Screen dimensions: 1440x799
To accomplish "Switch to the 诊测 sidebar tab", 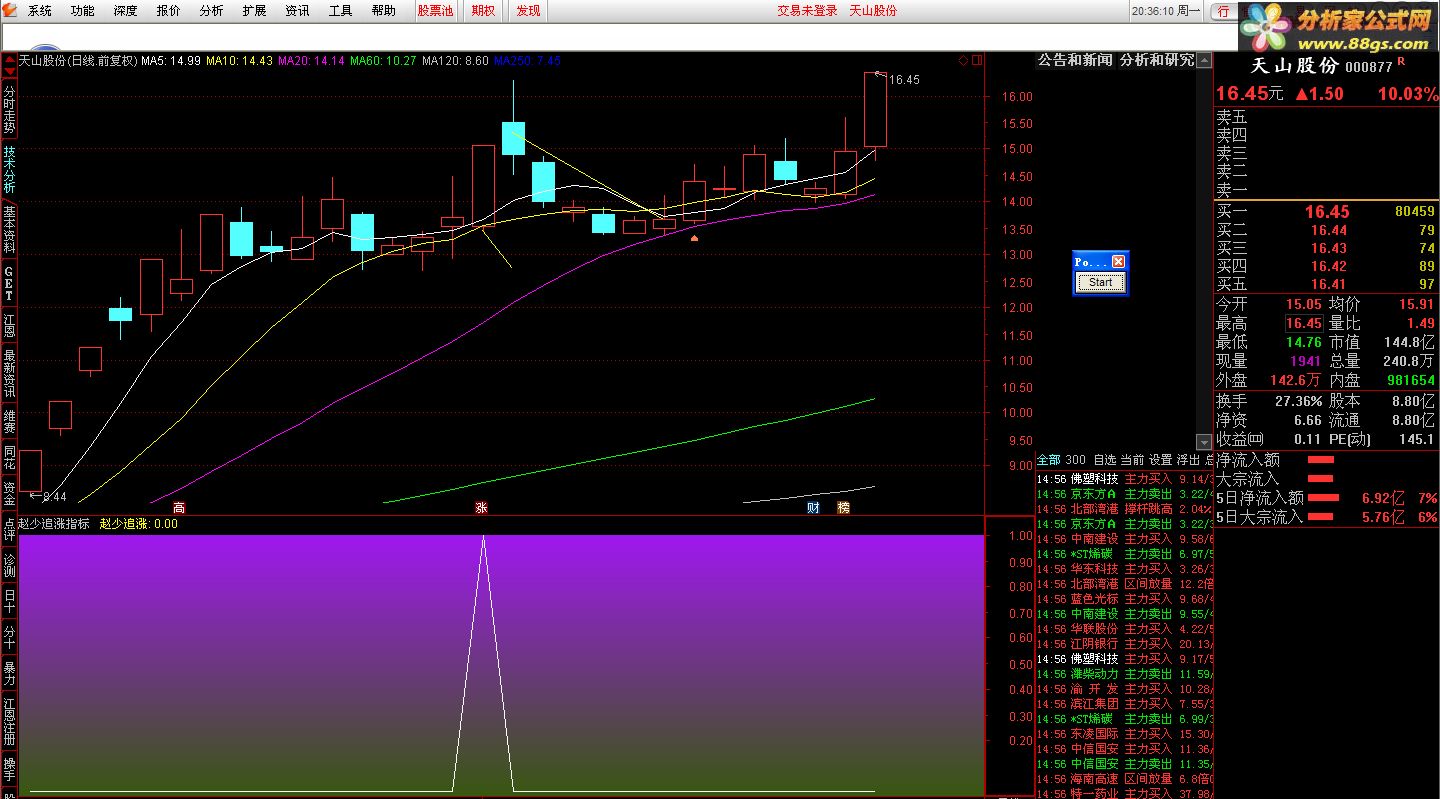I will [x=9, y=565].
